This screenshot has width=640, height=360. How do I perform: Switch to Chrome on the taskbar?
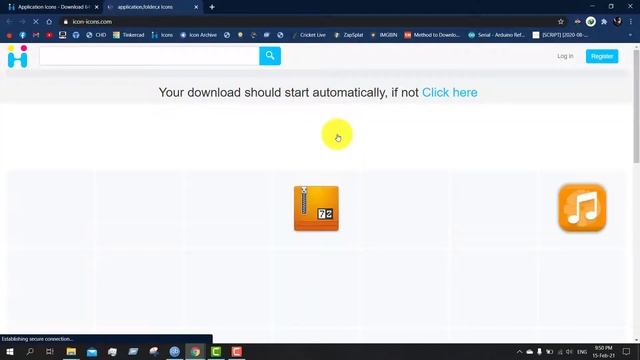tap(195, 351)
